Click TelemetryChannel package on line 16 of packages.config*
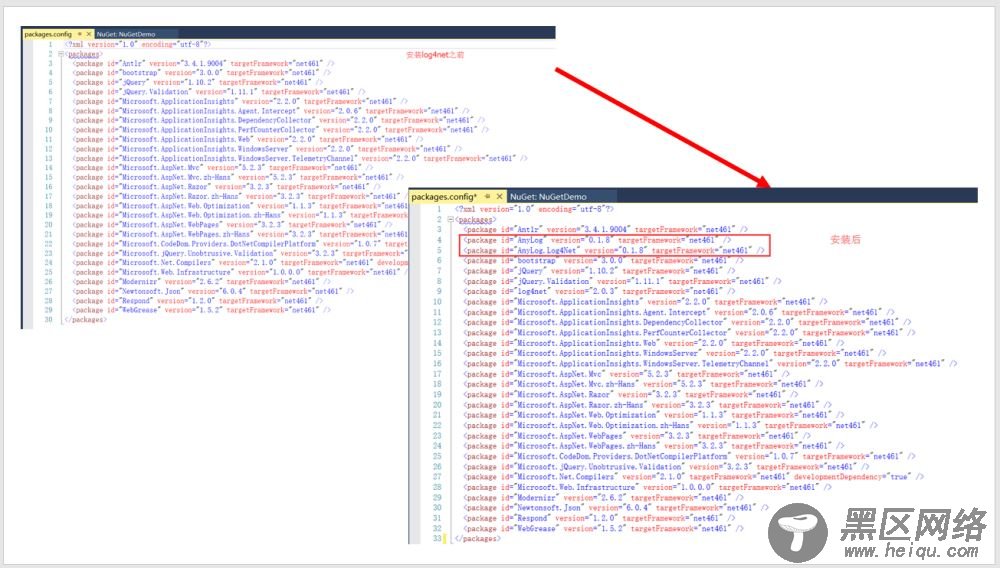The width and height of the screenshot is (1000, 568). (710, 363)
